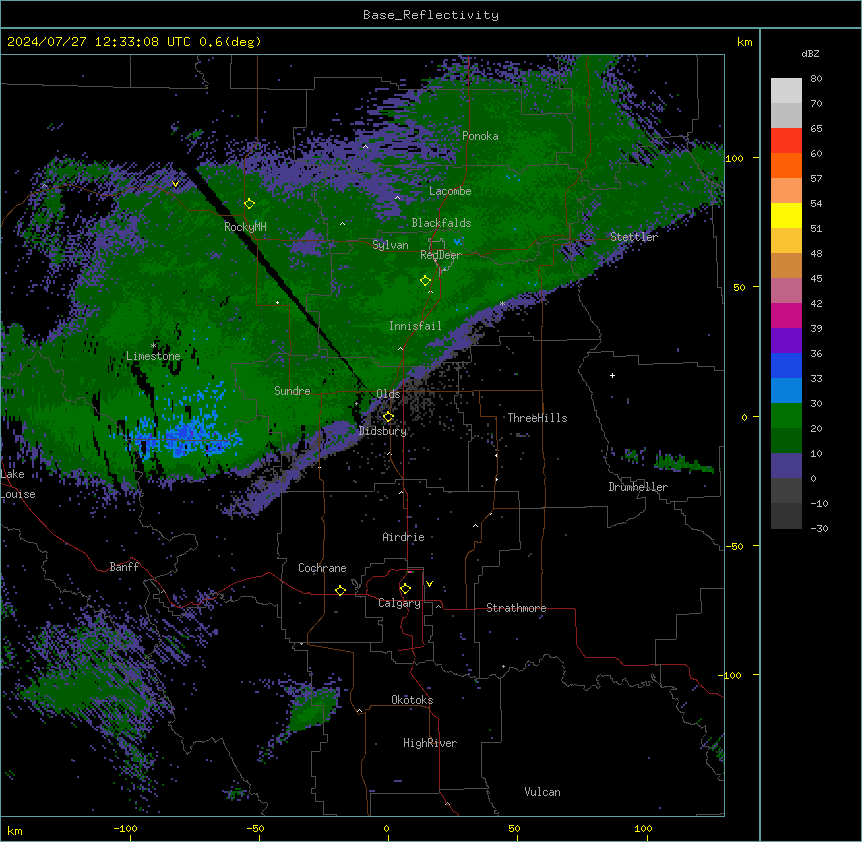Click the Drumheller city label
This screenshot has height=842, width=862.
coord(638,487)
